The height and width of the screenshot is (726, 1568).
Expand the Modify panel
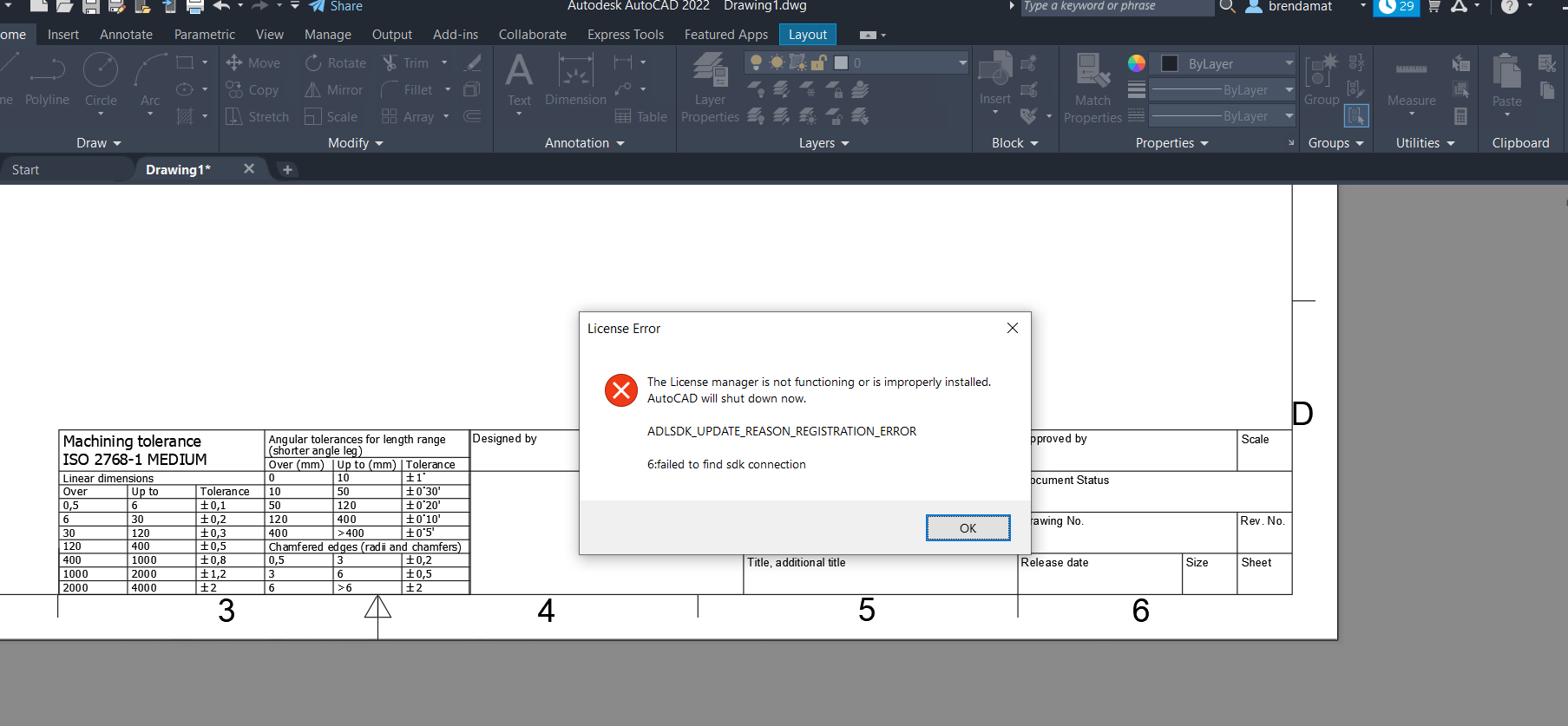(x=356, y=143)
